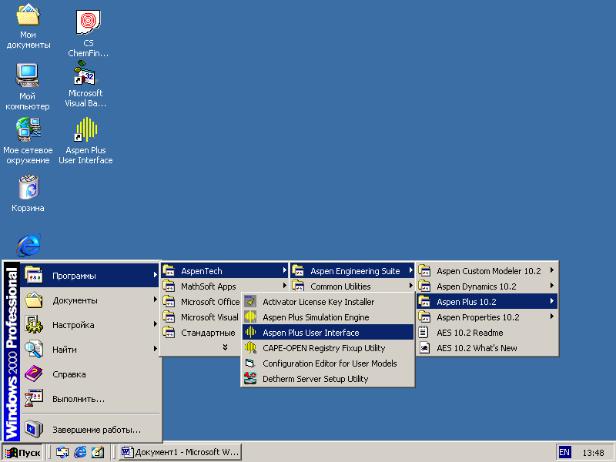The height and width of the screenshot is (462, 616).
Task: Open the Документы submenu
Action: 90,301
